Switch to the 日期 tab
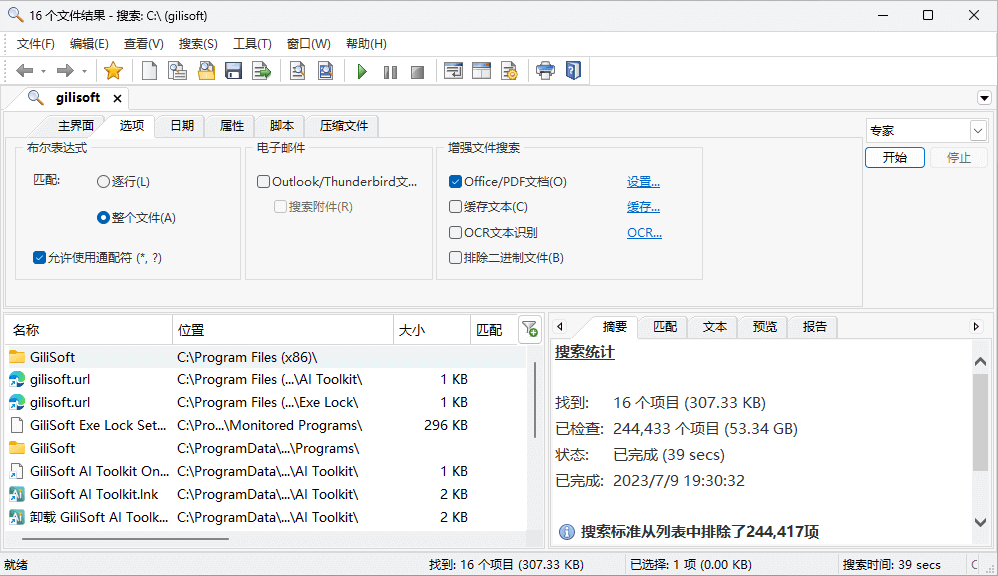Screen dimensions: 998x576 tap(182, 125)
